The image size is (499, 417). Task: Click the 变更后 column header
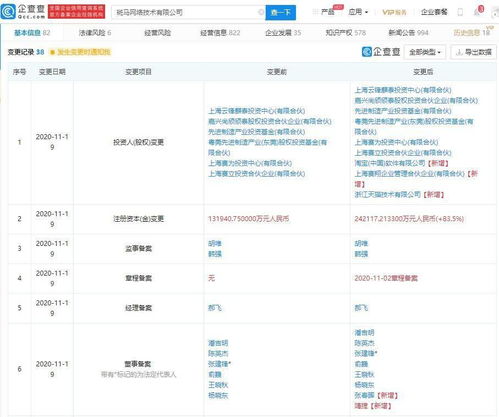click(423, 72)
